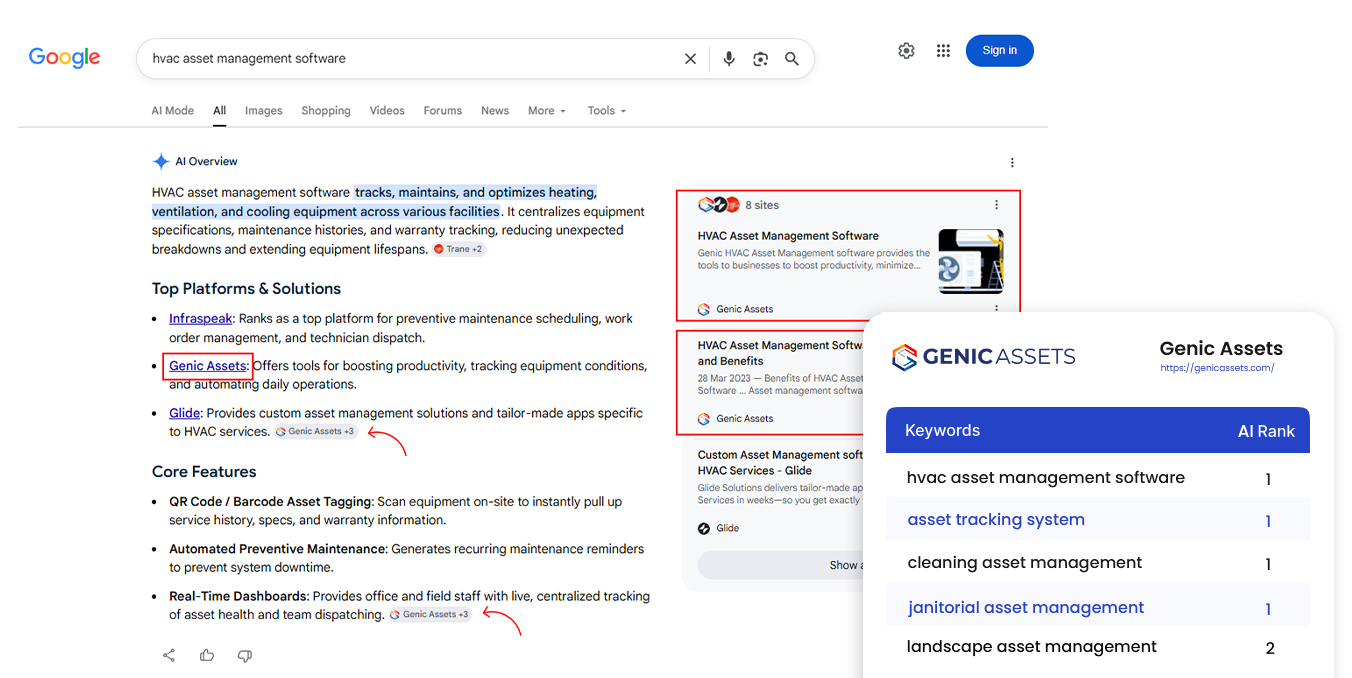Open the Google apps grid icon
This screenshot has height=678, width=1352.
coord(943,51)
